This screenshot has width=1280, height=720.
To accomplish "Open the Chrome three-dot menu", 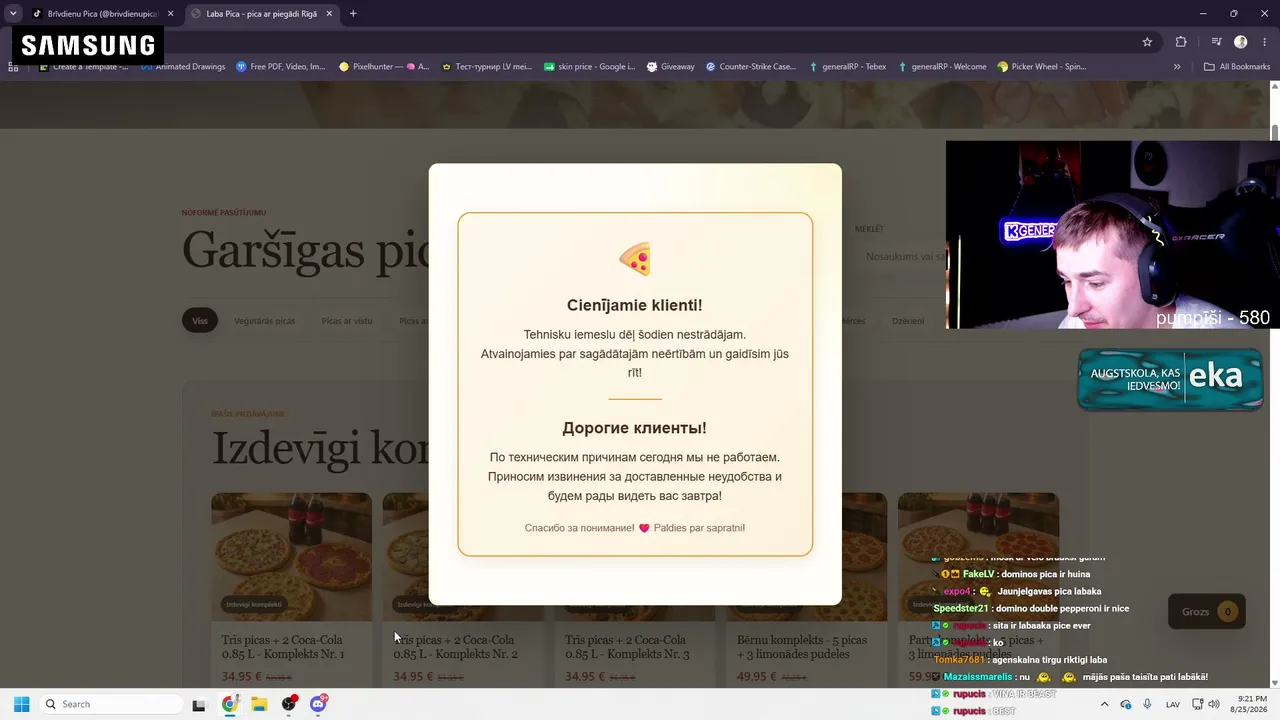I will pyautogui.click(x=1263, y=42).
